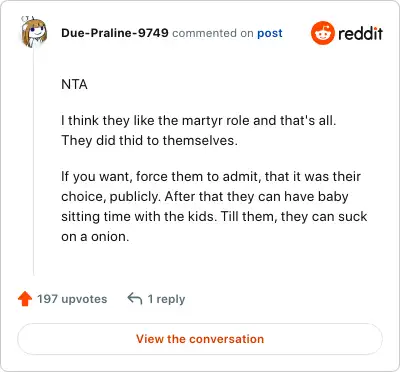Click the 'martyr role' comment sentence
Screen dimensions: 400x372
(x=199, y=121)
